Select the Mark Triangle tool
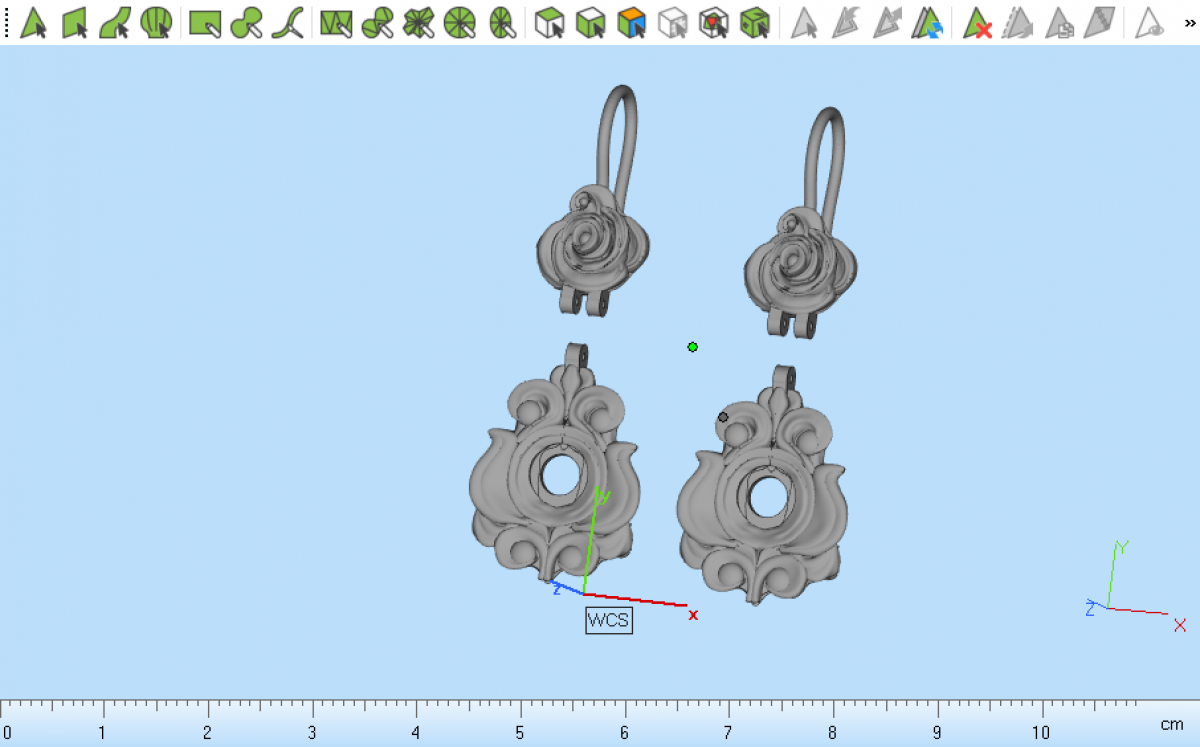The image size is (1200, 747). (34, 22)
